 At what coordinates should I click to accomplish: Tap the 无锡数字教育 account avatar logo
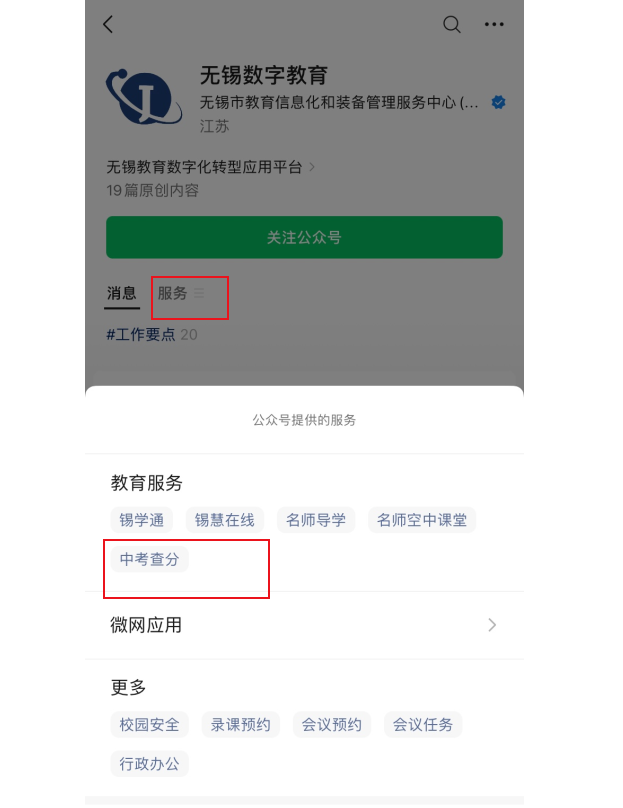(144, 96)
